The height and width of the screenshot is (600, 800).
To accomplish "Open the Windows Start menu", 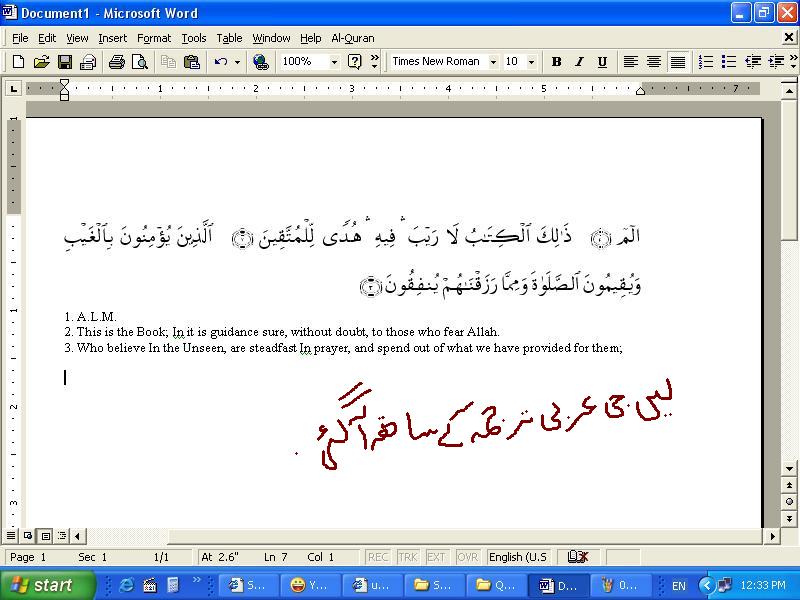I will [47, 585].
